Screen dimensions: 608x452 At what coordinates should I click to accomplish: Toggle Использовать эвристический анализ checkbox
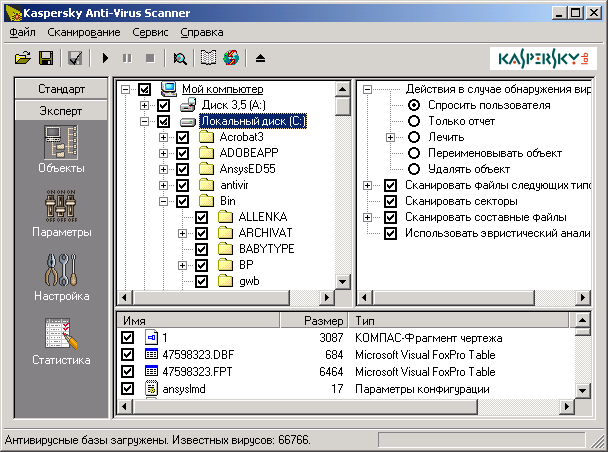point(390,233)
